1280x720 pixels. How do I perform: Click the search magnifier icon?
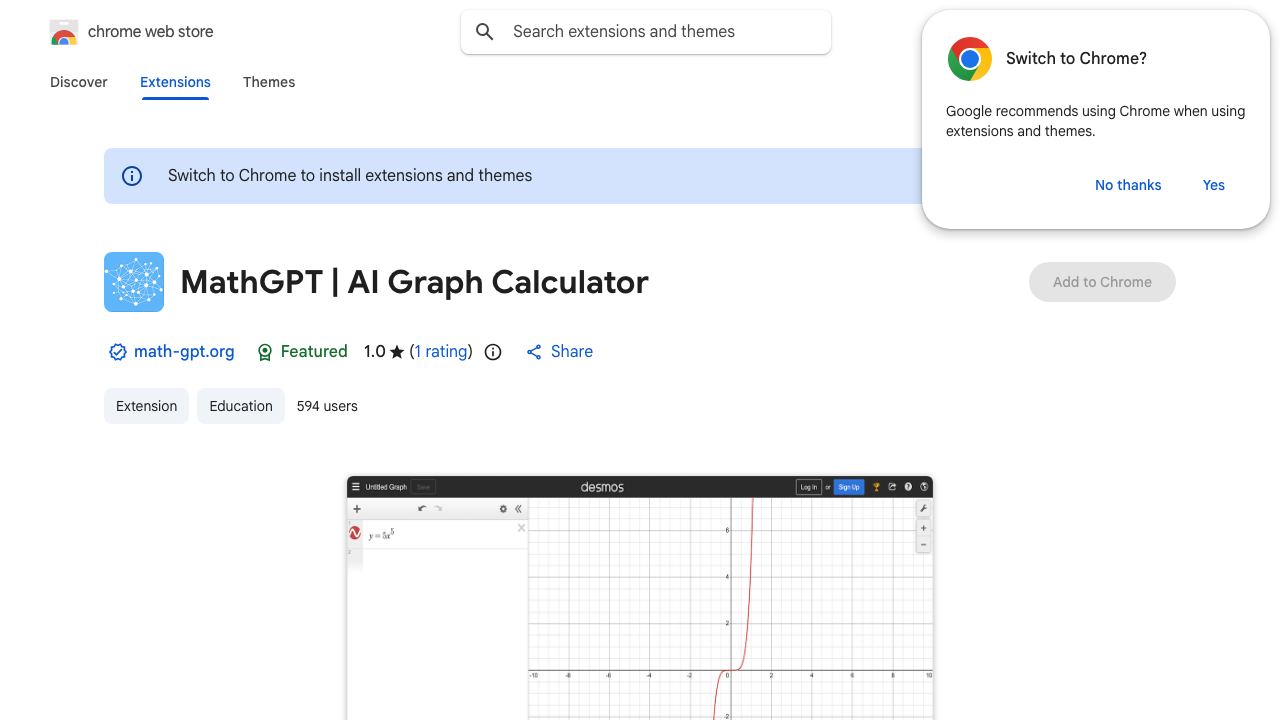485,32
